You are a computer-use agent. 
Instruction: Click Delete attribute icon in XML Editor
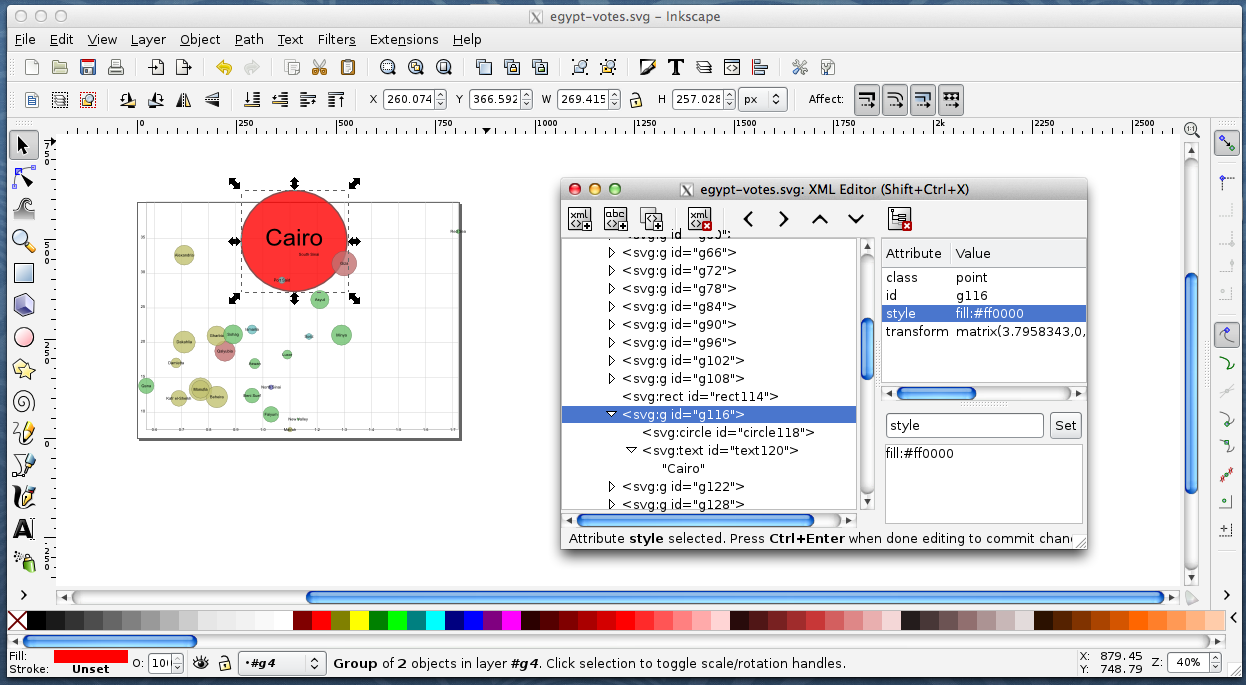click(x=900, y=219)
